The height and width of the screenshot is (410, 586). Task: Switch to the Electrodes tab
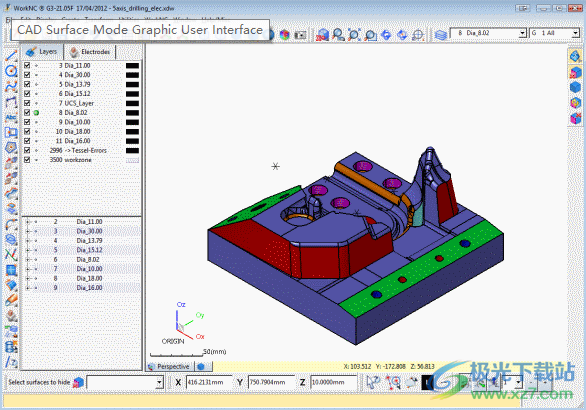(x=90, y=52)
